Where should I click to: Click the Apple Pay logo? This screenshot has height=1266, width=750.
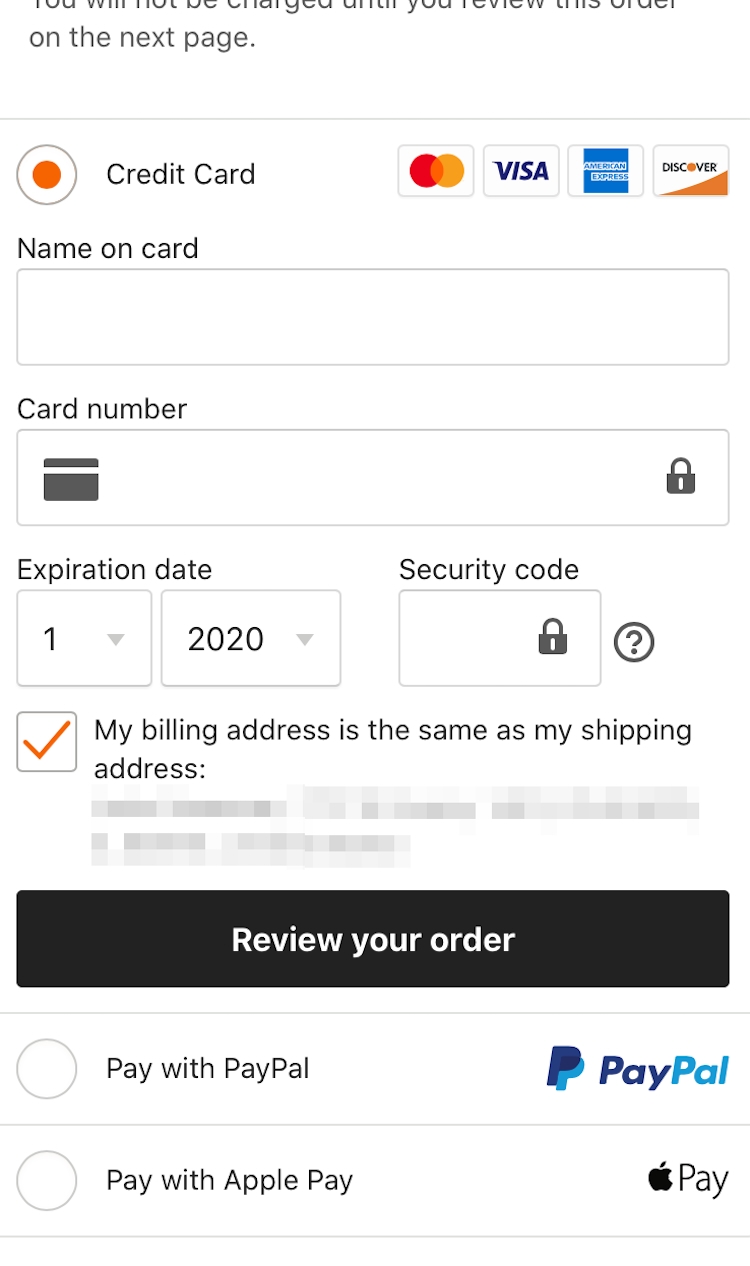tap(688, 1180)
